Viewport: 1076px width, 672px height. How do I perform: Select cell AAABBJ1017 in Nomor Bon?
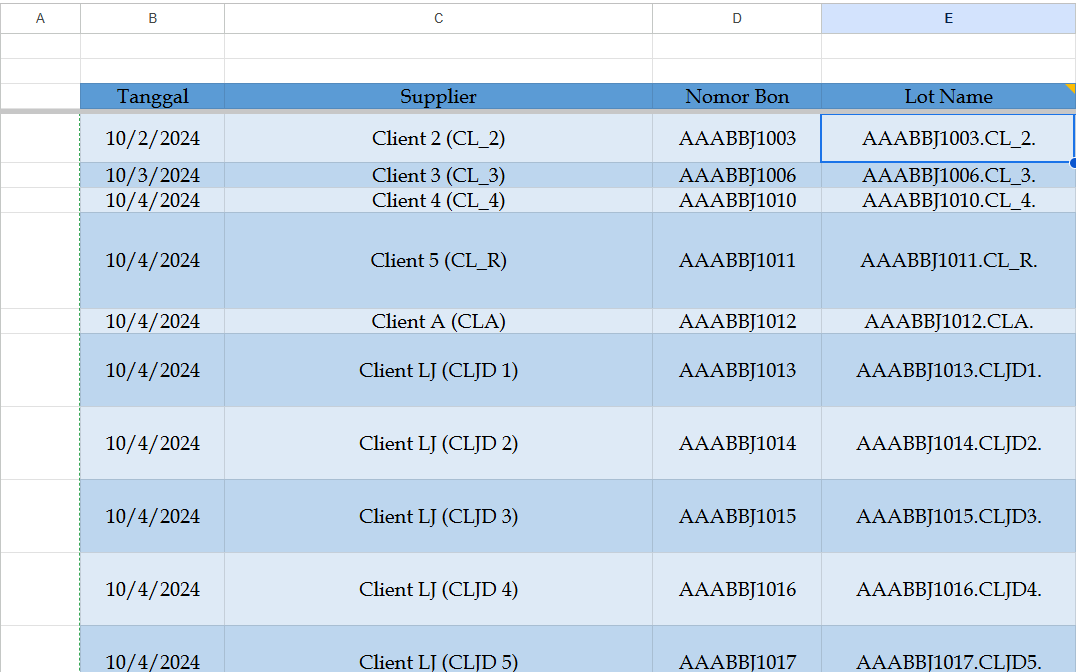(737, 649)
